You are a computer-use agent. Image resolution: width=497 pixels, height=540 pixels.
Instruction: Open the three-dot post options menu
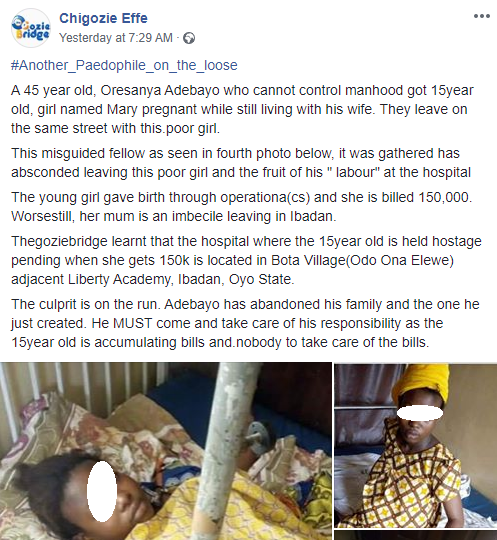[482, 16]
